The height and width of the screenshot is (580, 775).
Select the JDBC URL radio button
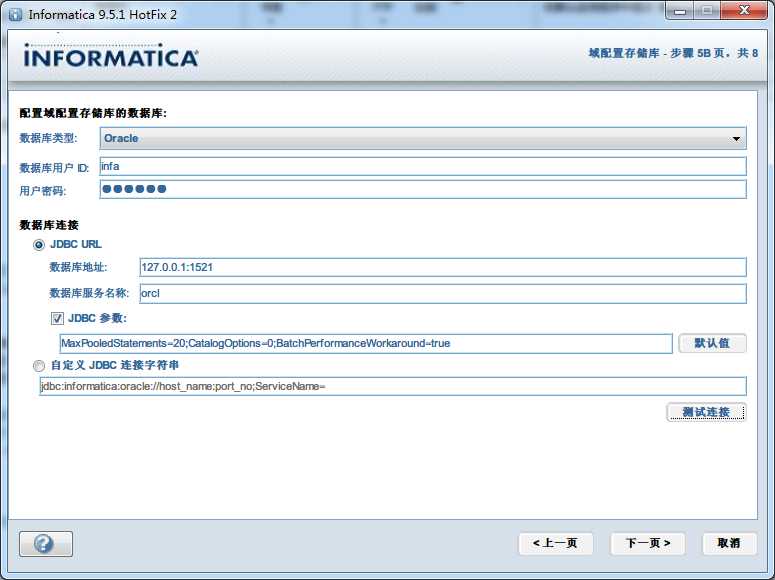coord(39,244)
